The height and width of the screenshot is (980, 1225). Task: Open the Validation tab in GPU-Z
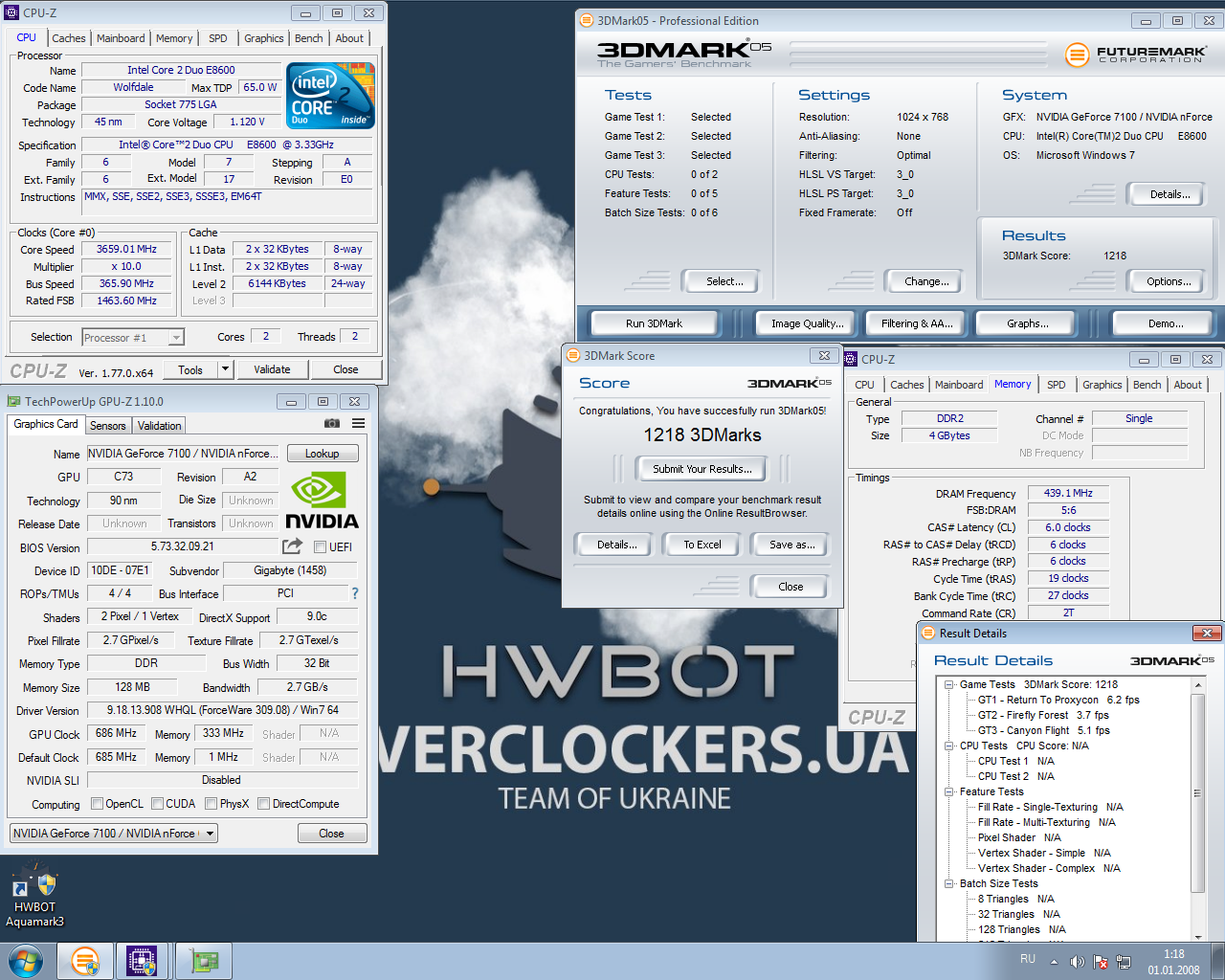pos(159,426)
